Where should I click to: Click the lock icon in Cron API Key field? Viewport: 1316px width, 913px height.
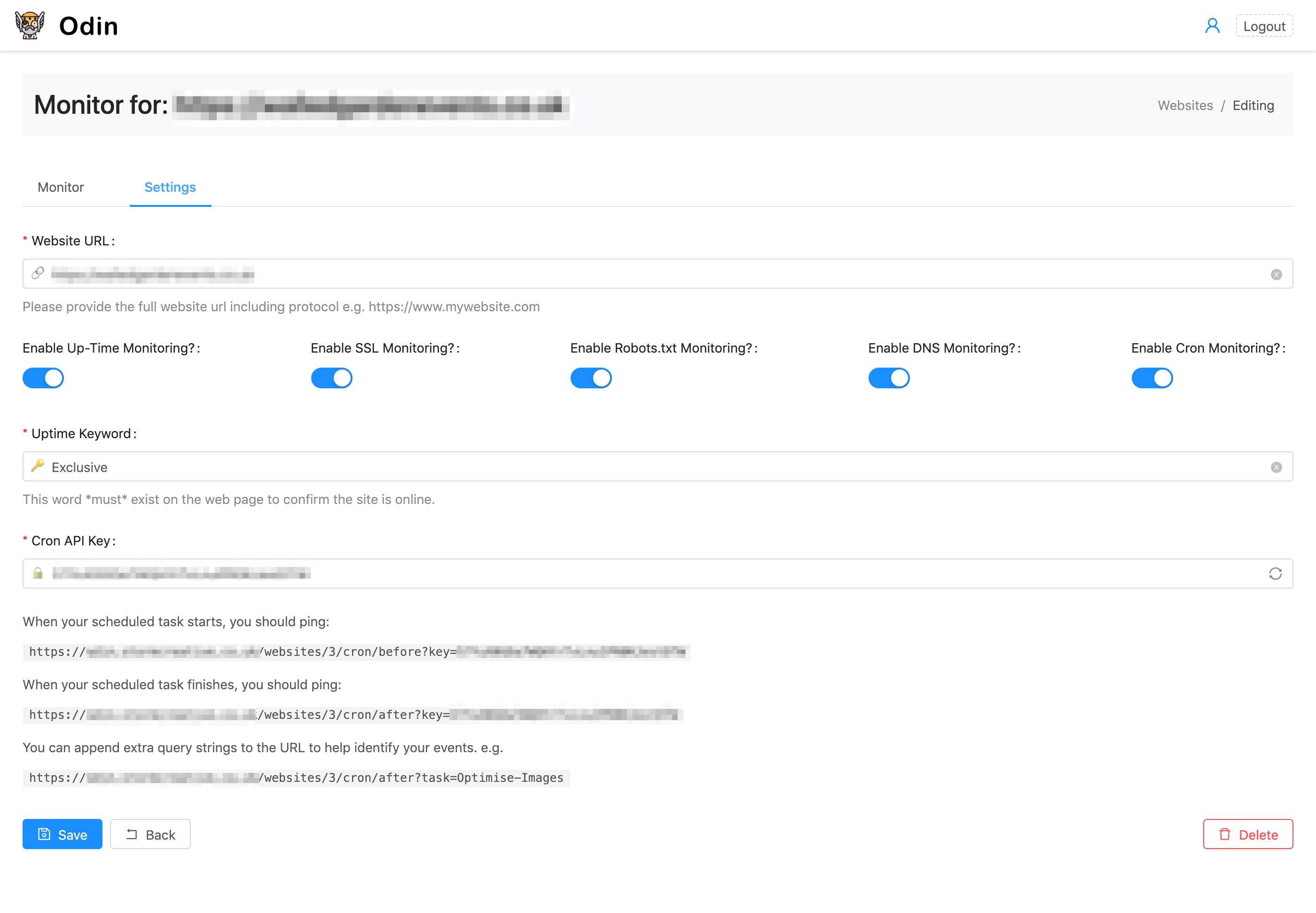(38, 573)
